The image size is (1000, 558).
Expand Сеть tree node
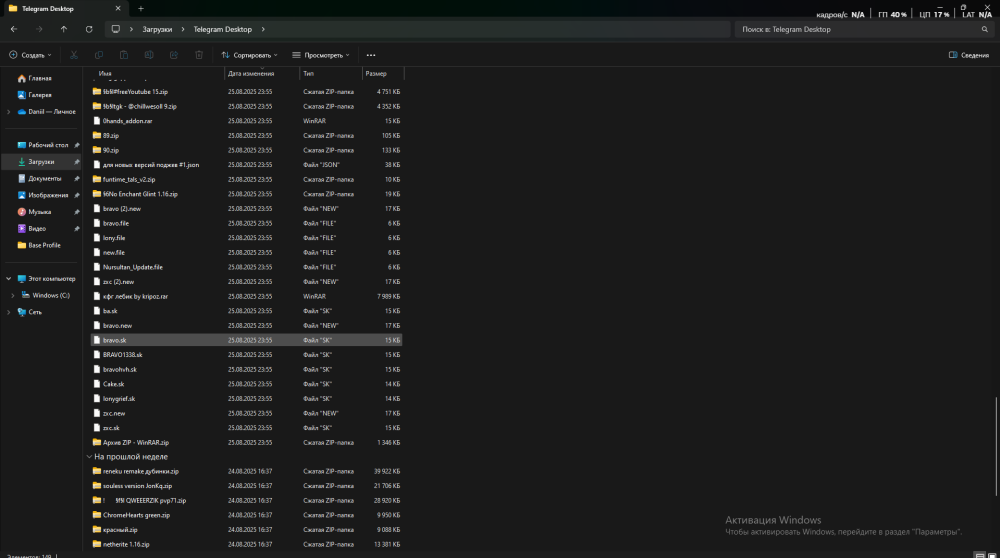tap(8, 312)
